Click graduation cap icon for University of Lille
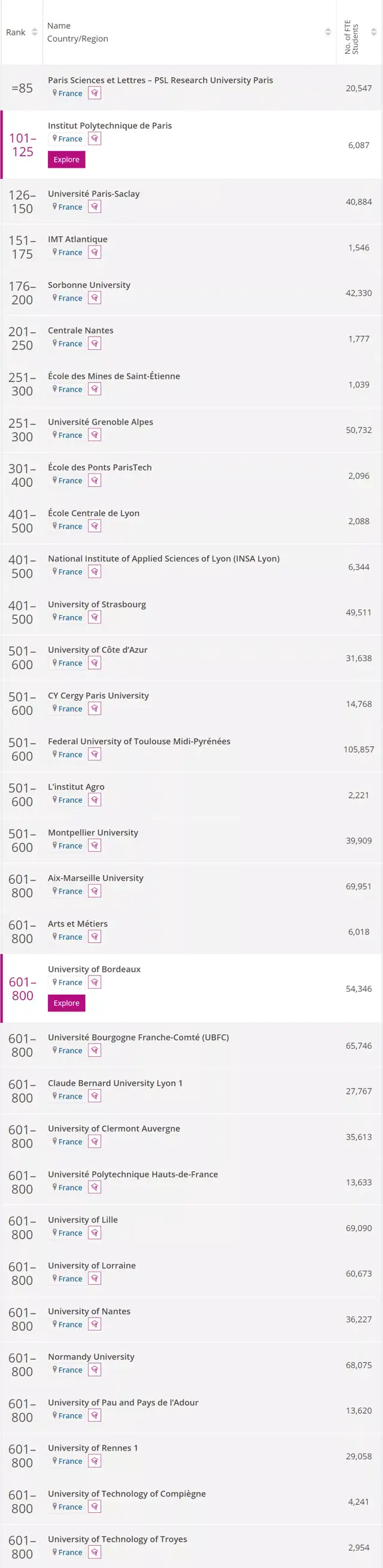The height and width of the screenshot is (1568, 383). coord(95,1233)
